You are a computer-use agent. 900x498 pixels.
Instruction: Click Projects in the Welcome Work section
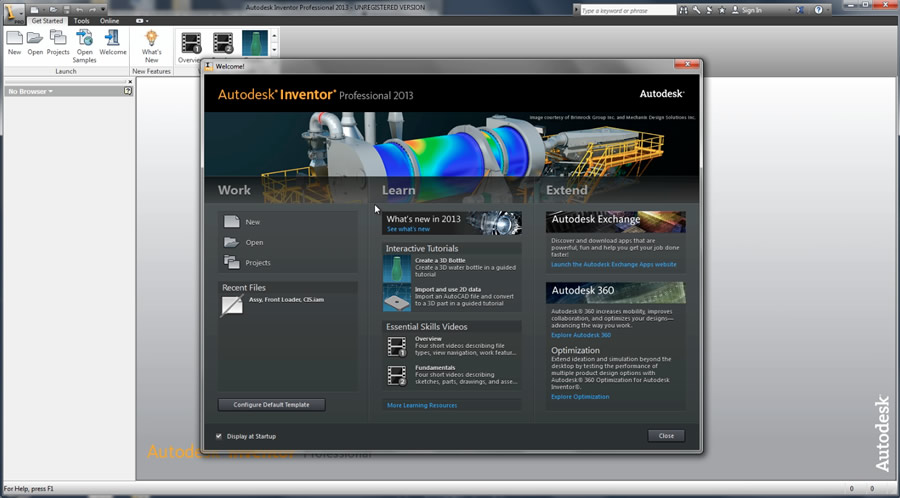click(x=247, y=262)
